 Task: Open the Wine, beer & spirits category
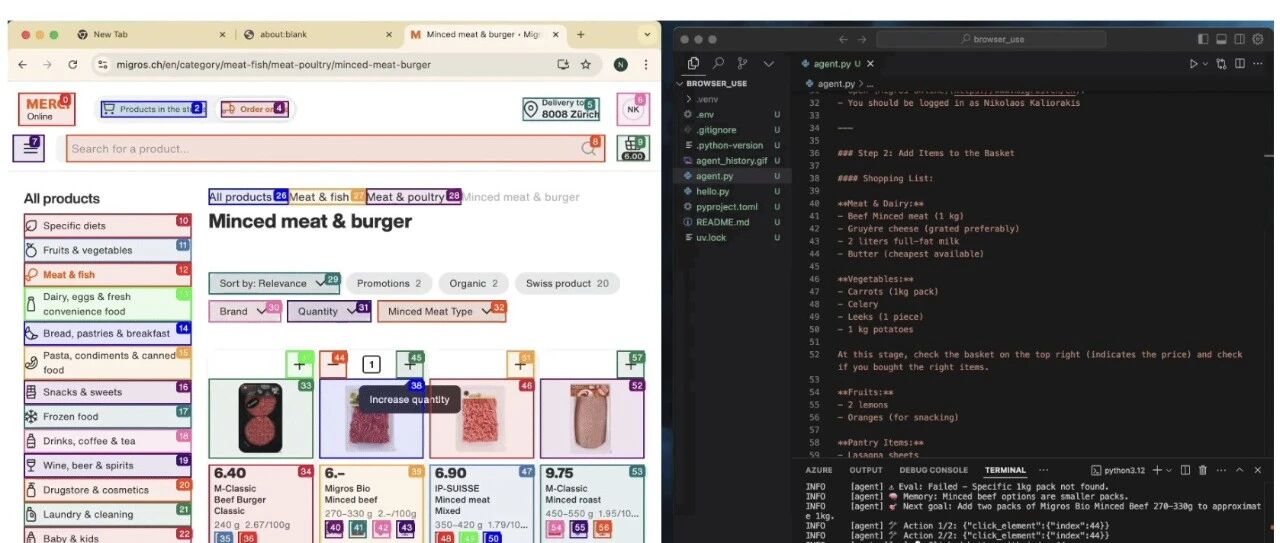point(107,465)
